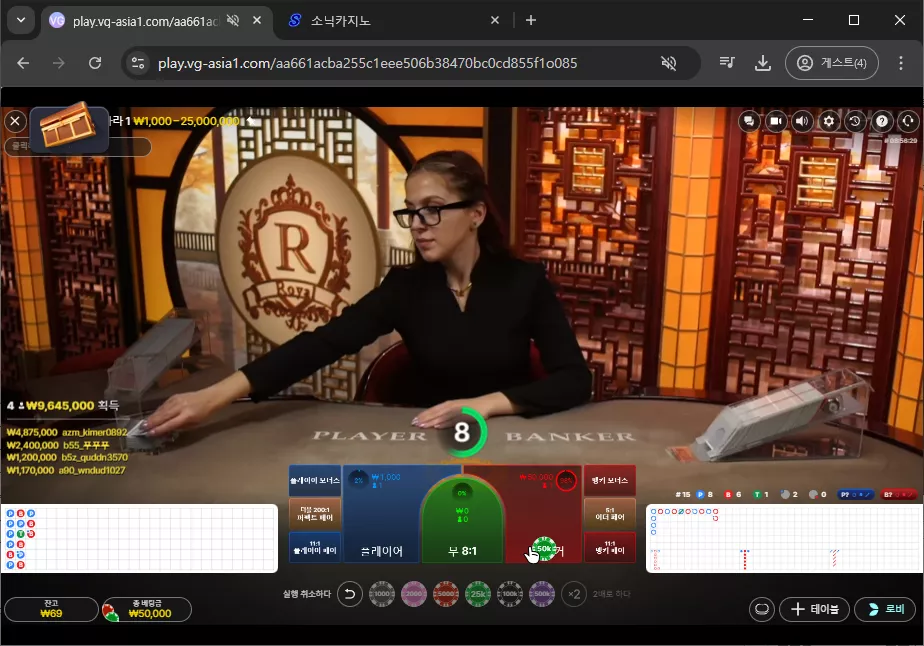Select the 1000 chip
This screenshot has width=924, height=646.
pyautogui.click(x=382, y=594)
